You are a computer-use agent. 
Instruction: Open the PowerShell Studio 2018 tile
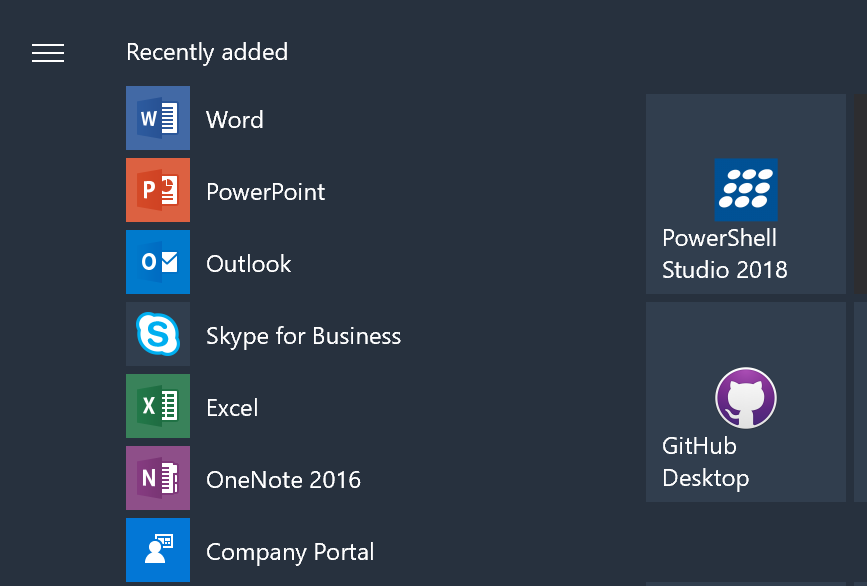[x=746, y=194]
